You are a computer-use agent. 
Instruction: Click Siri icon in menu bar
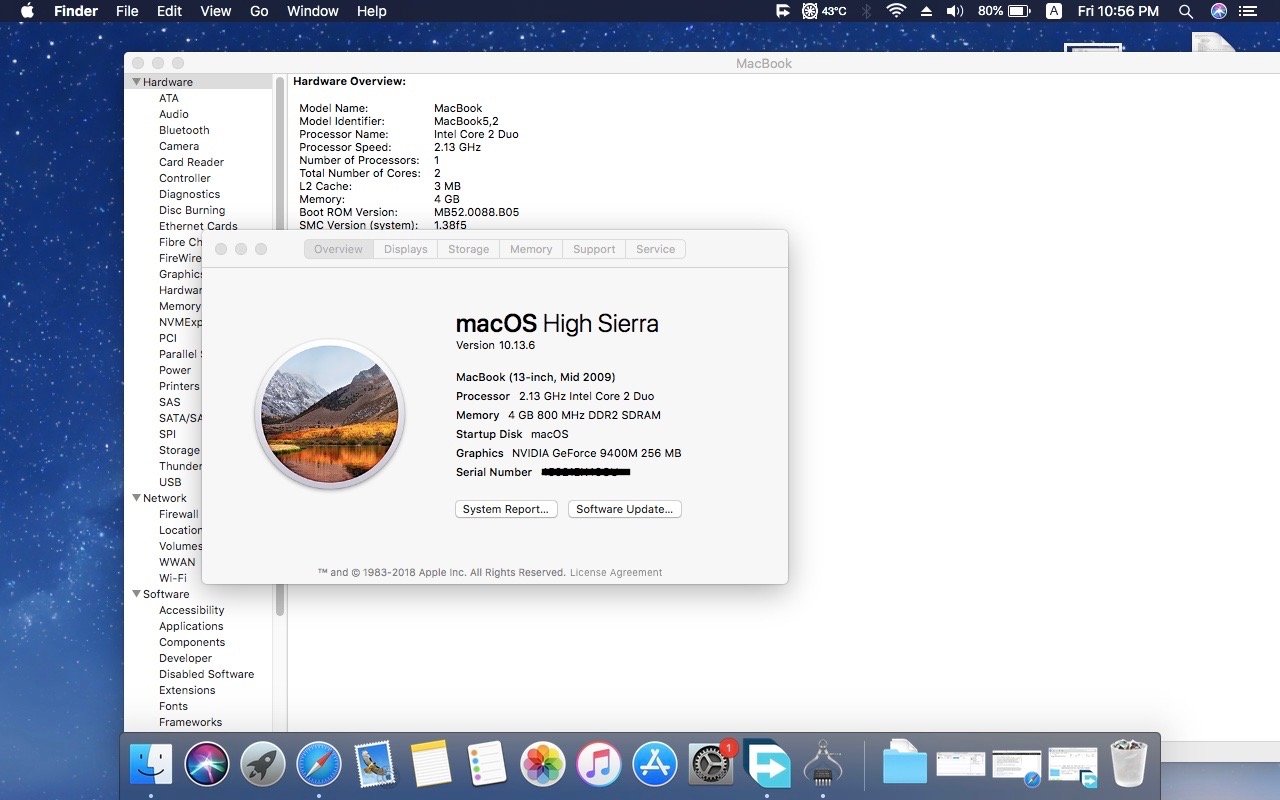click(x=1218, y=11)
